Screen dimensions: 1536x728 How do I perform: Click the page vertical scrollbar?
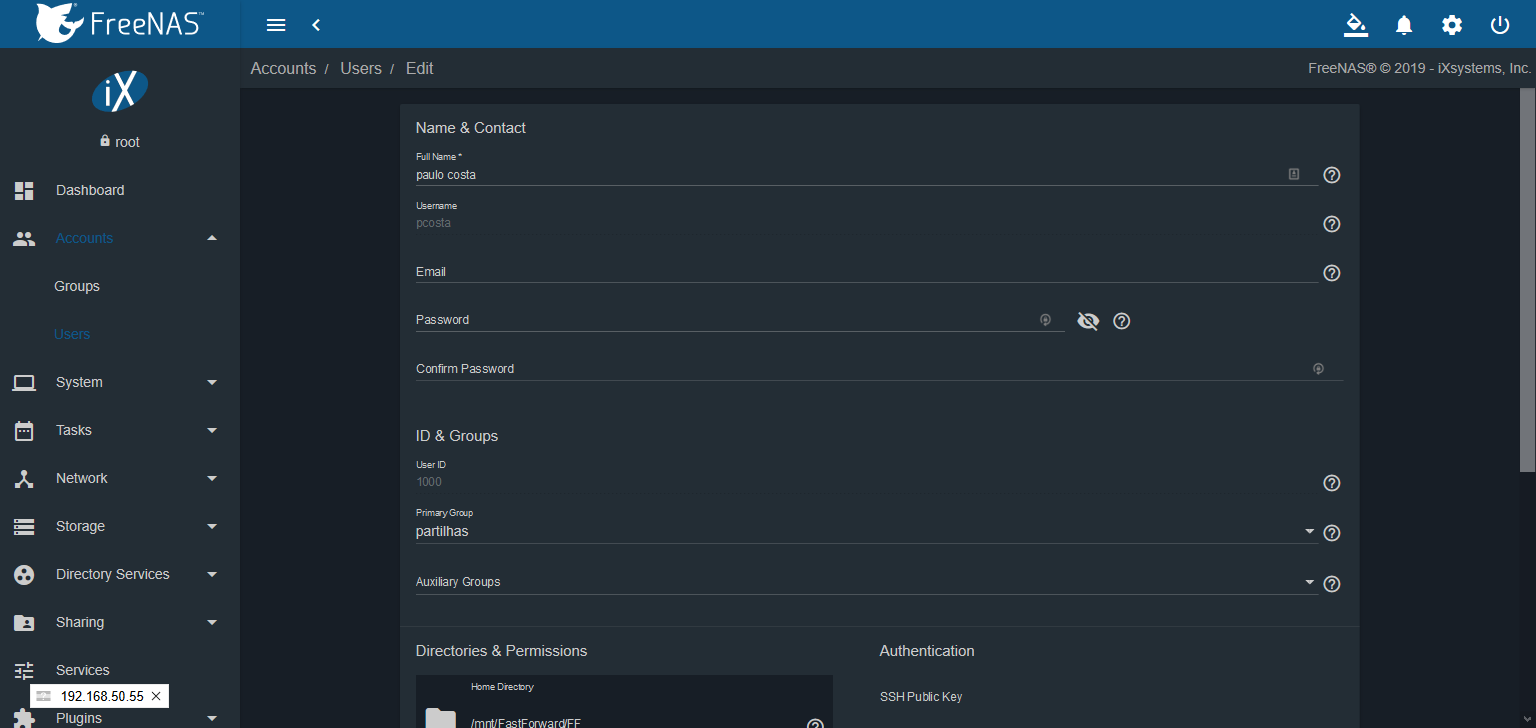(x=1526, y=280)
